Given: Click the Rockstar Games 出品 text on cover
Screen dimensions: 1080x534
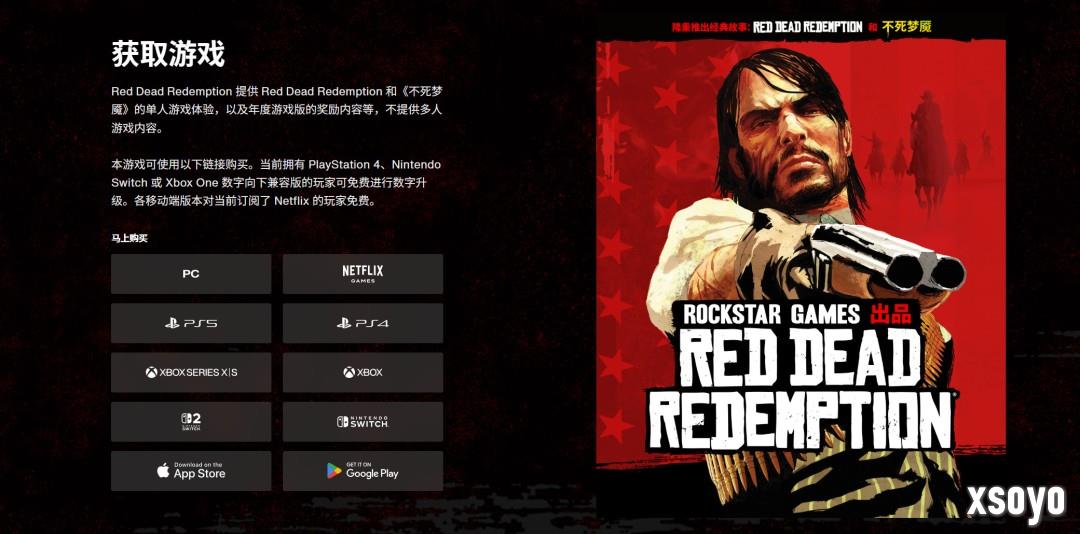Looking at the screenshot, I should [x=797, y=314].
